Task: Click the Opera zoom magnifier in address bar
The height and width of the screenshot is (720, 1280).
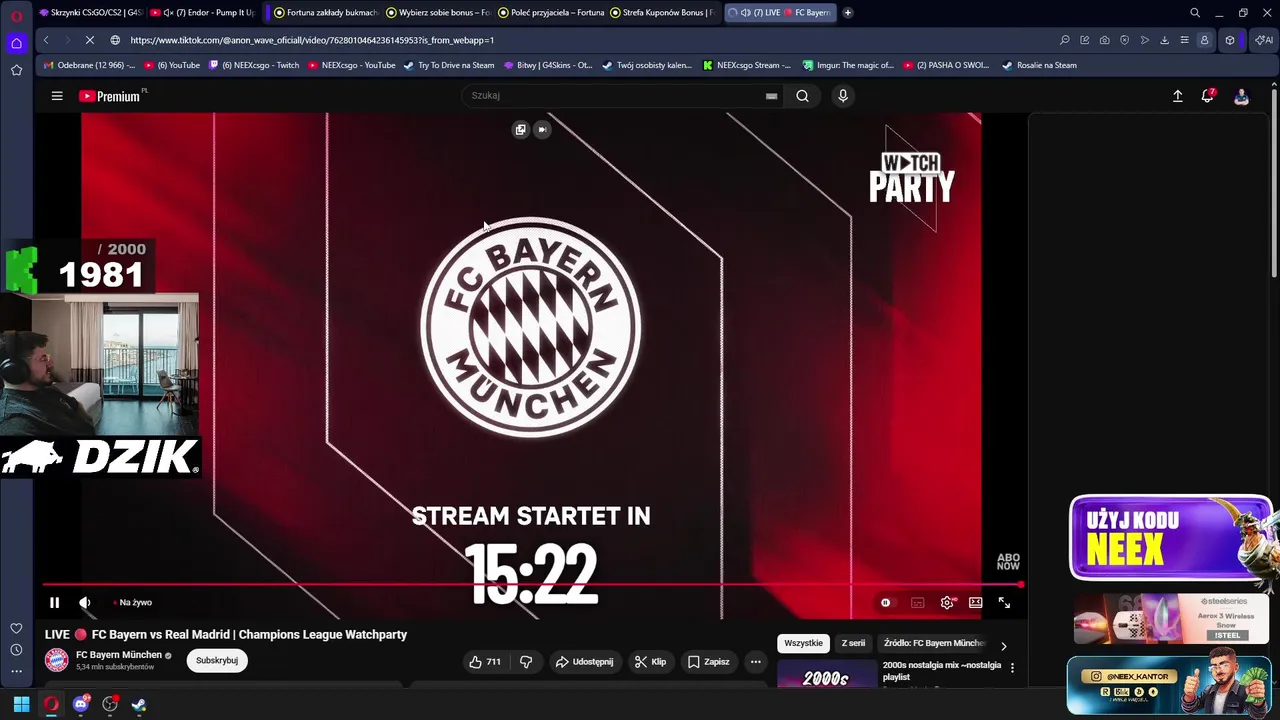Action: coord(1064,40)
